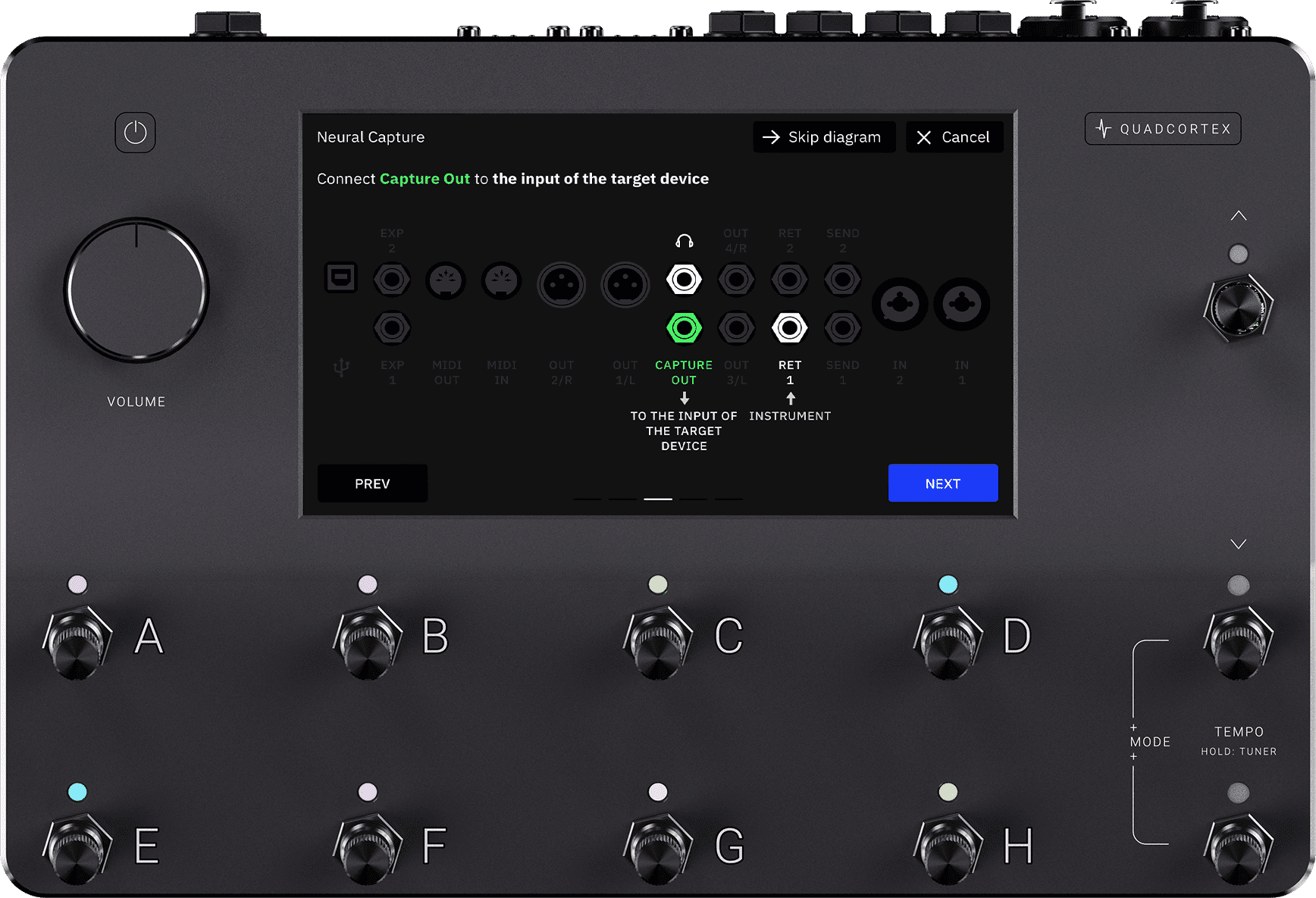Go back with the PREV button
The image size is (1316, 898).
coord(372,483)
